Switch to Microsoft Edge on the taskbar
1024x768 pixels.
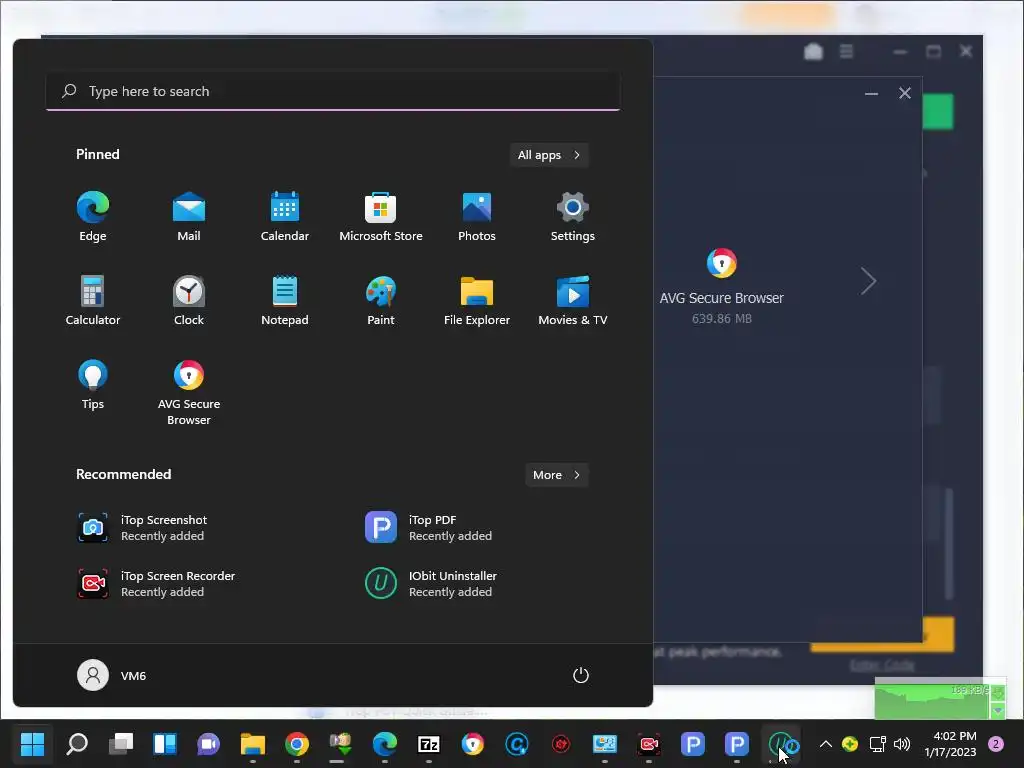point(385,743)
